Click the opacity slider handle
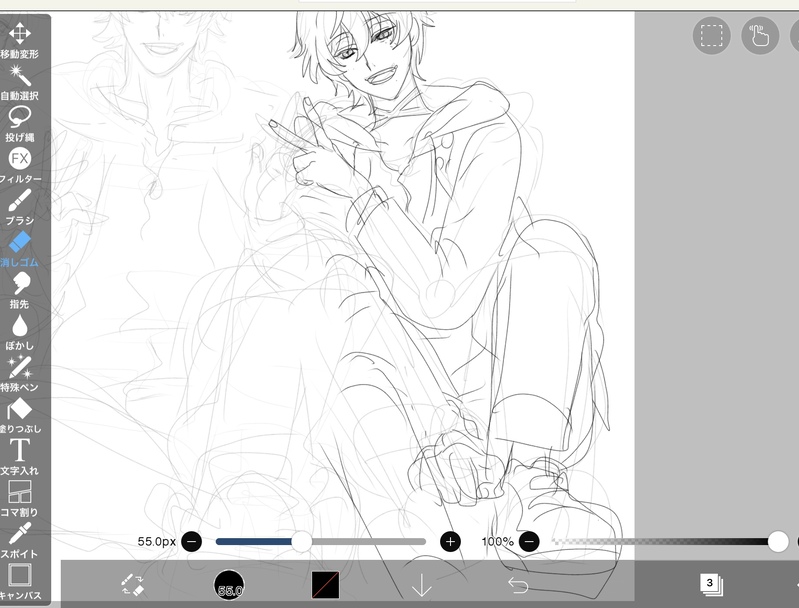Image resolution: width=799 pixels, height=608 pixels. pyautogui.click(x=778, y=541)
